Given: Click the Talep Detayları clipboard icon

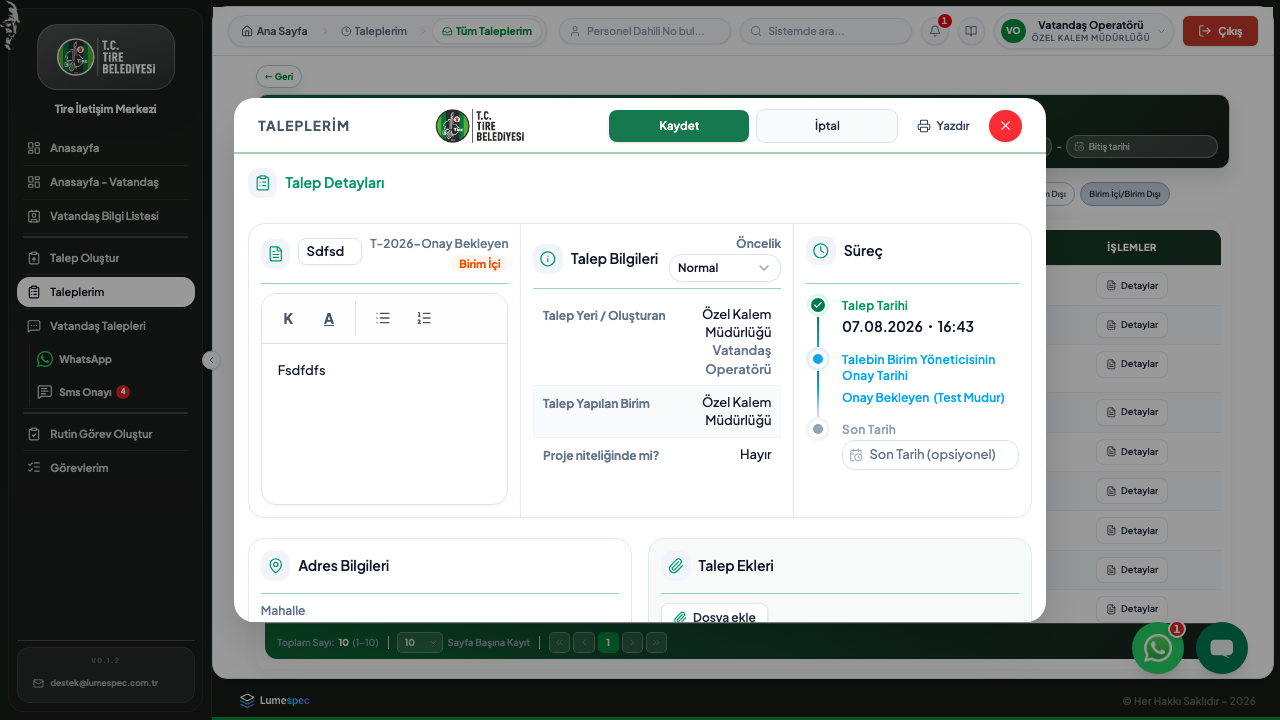Looking at the screenshot, I should point(263,183).
